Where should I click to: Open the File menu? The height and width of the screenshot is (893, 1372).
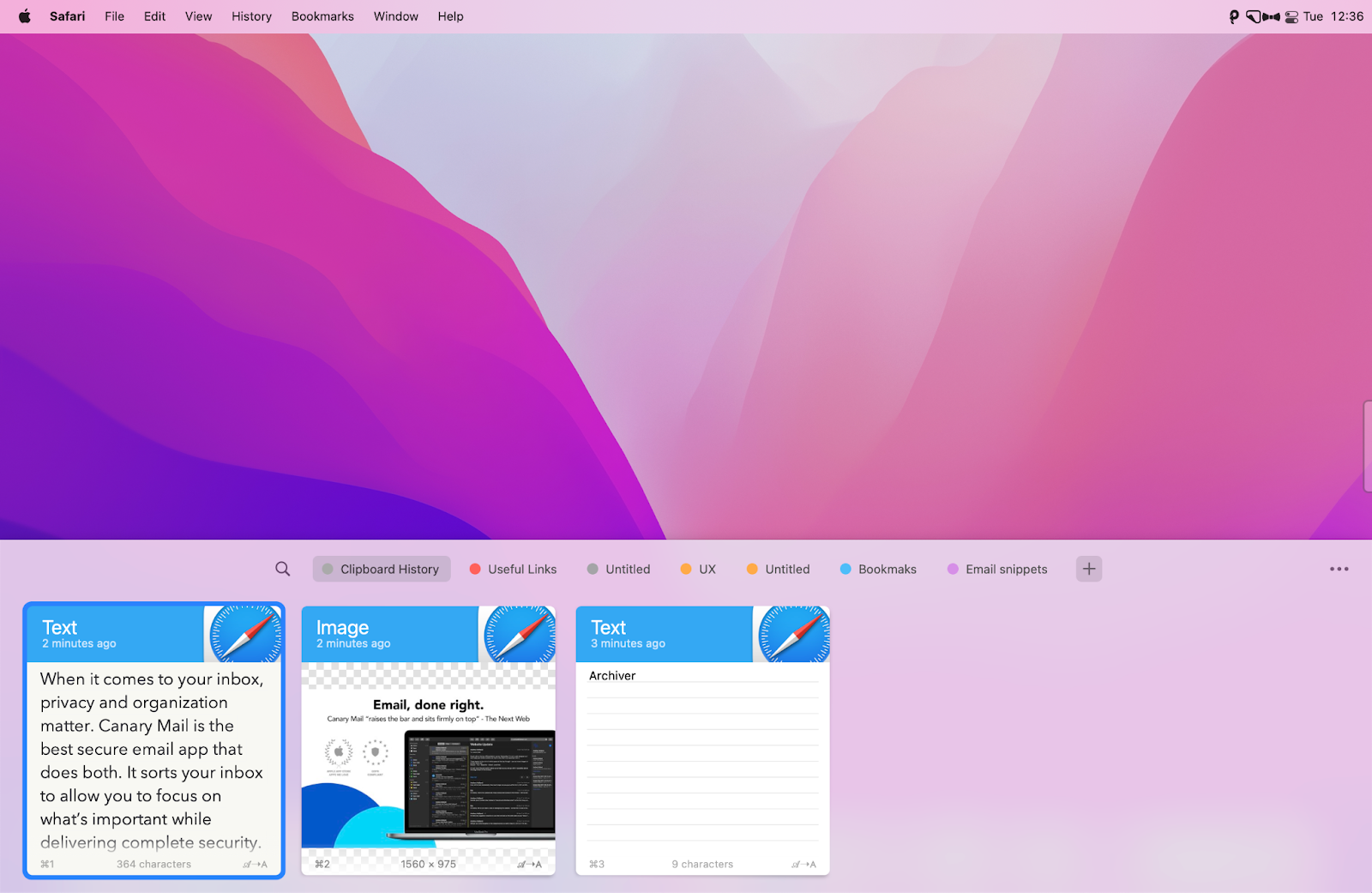click(114, 16)
